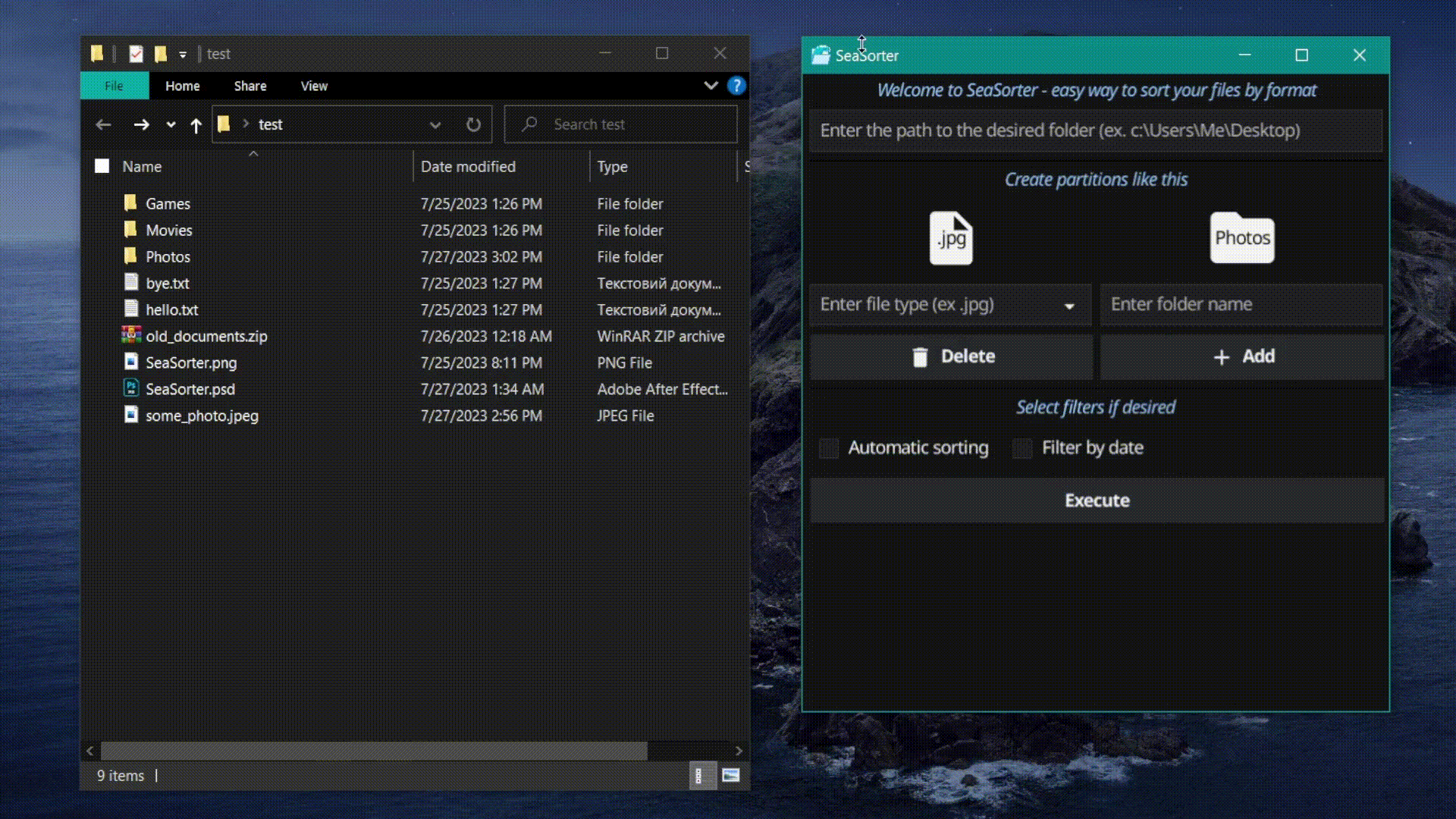Click the scroll left arrow in Explorer
Viewport: 1456px width, 819px height.
(x=90, y=751)
